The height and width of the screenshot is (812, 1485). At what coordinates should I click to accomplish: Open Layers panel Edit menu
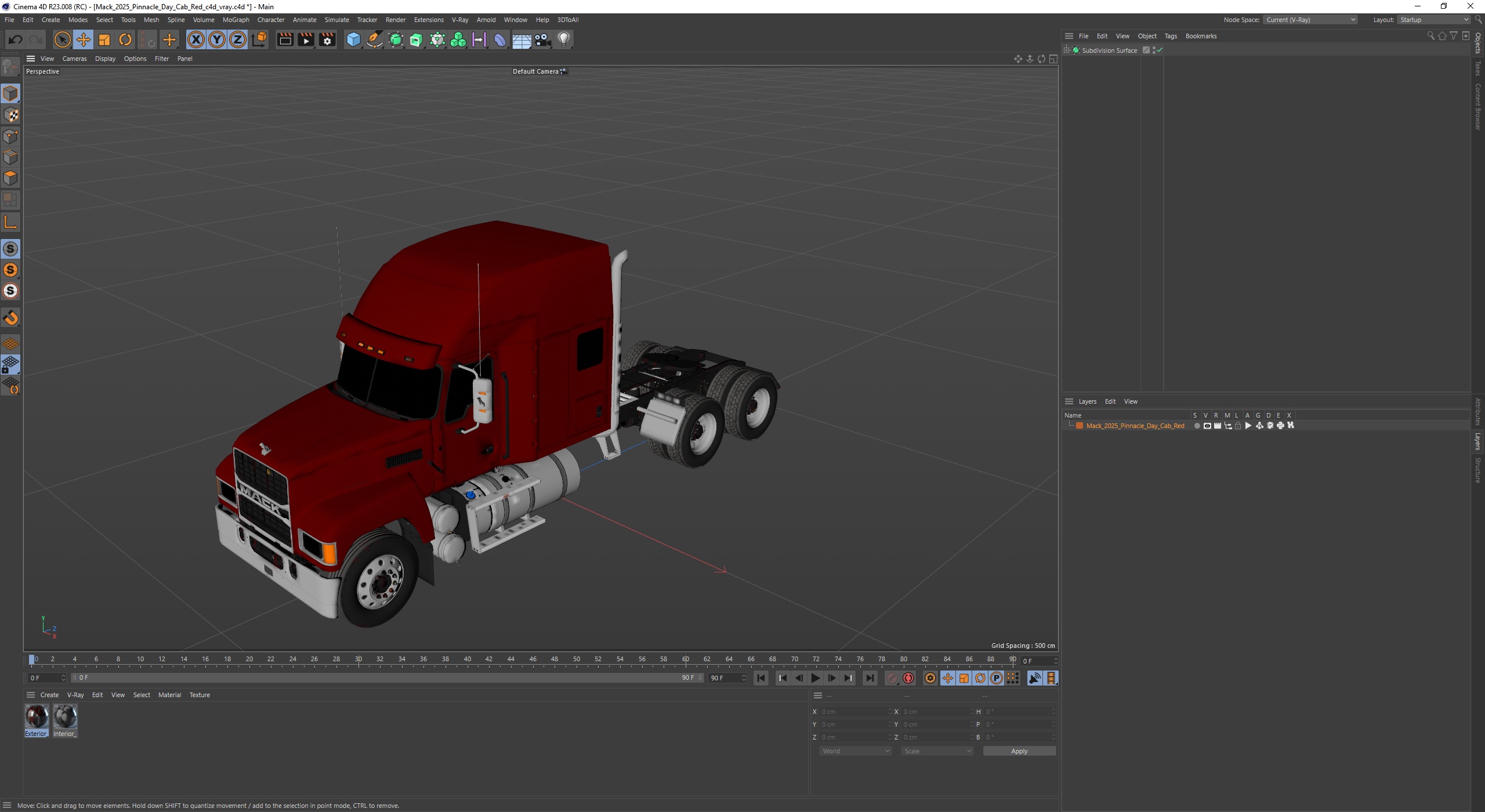1110,401
